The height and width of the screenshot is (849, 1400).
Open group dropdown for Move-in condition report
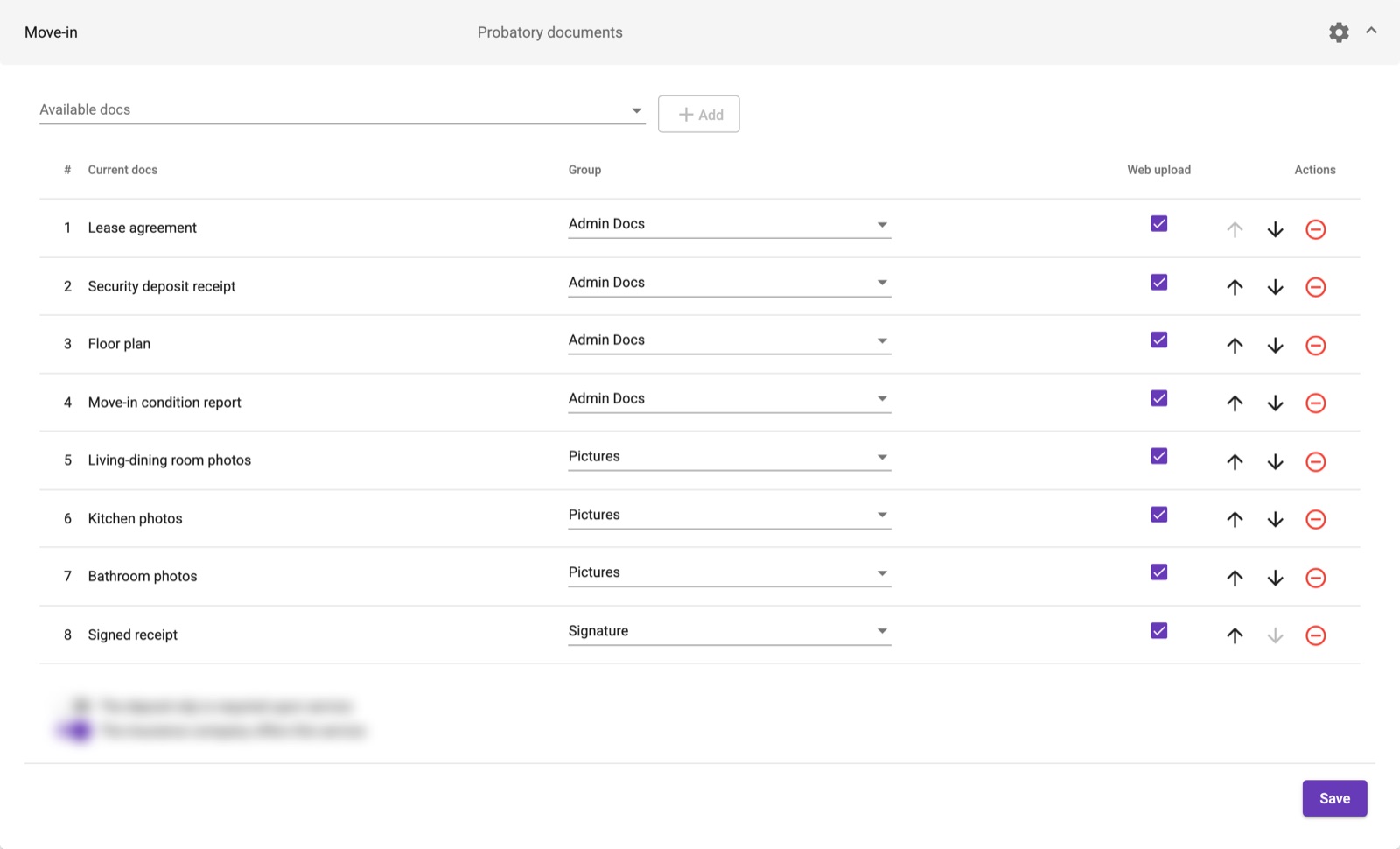coord(730,399)
